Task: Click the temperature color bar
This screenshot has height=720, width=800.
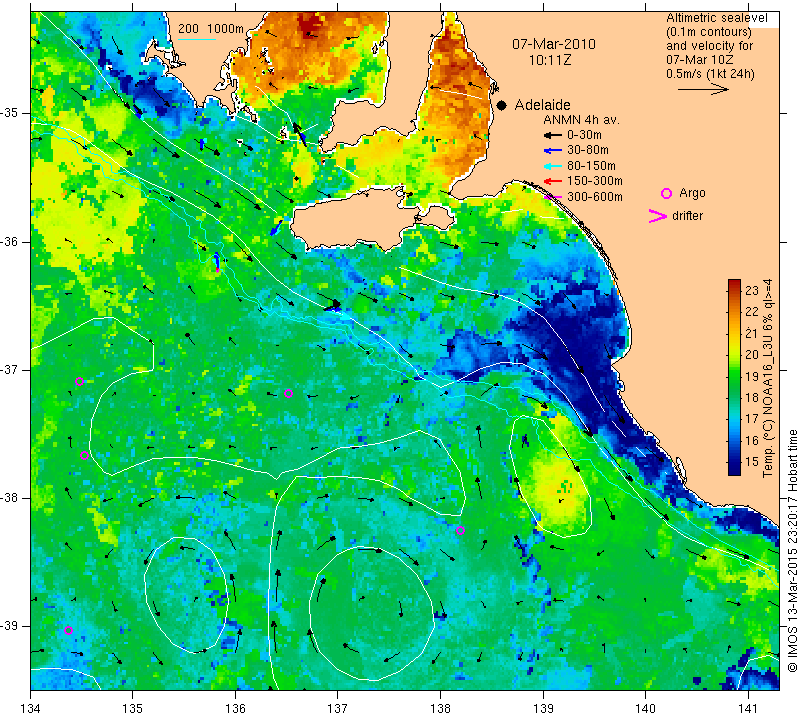Action: (734, 377)
